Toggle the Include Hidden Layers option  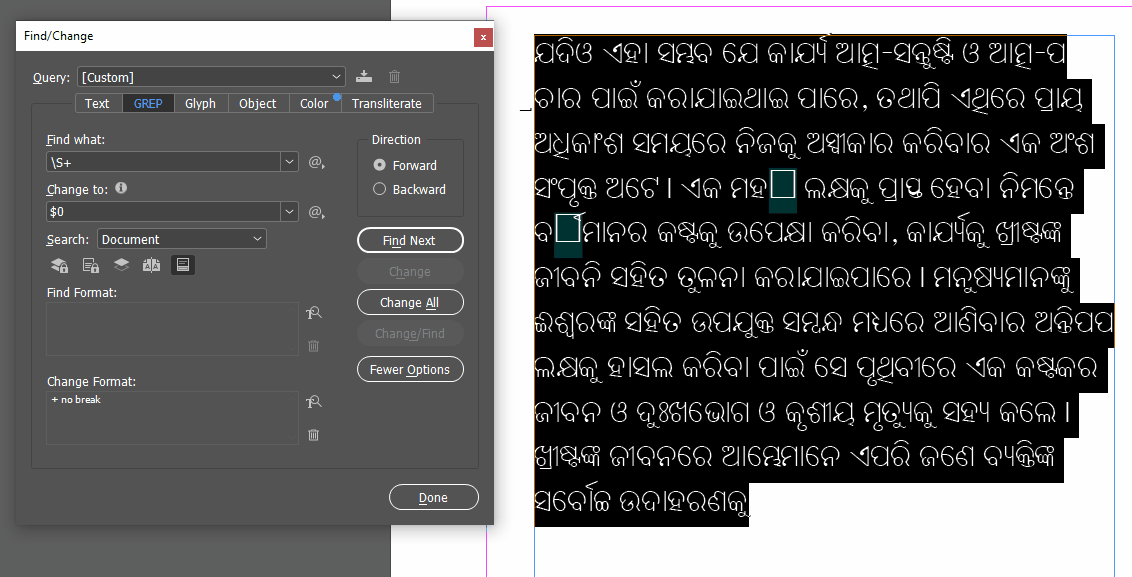(x=122, y=265)
